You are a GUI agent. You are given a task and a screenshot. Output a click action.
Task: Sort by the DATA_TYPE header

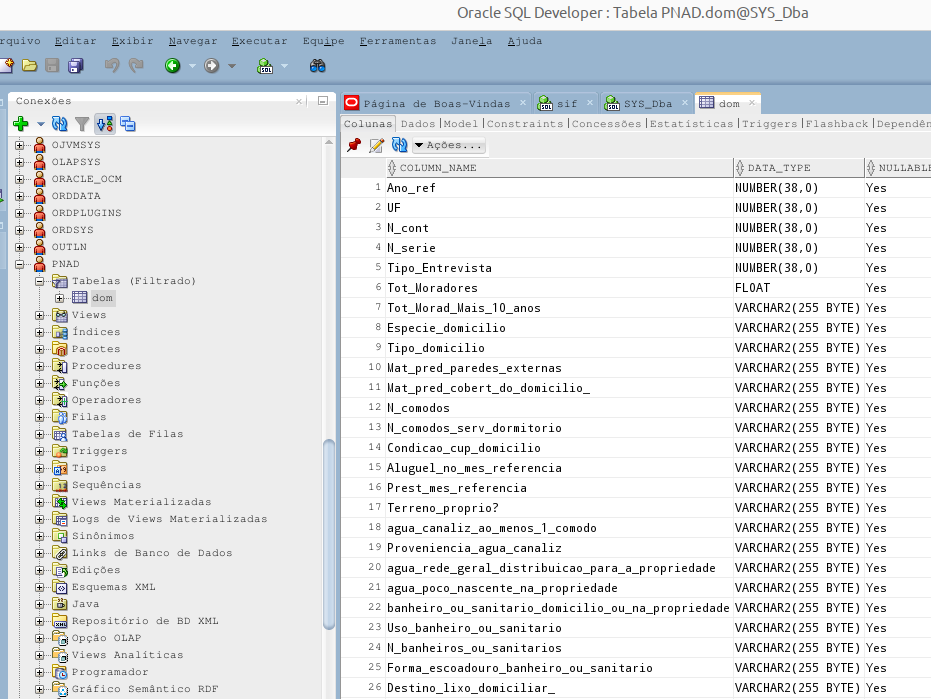[x=799, y=168]
